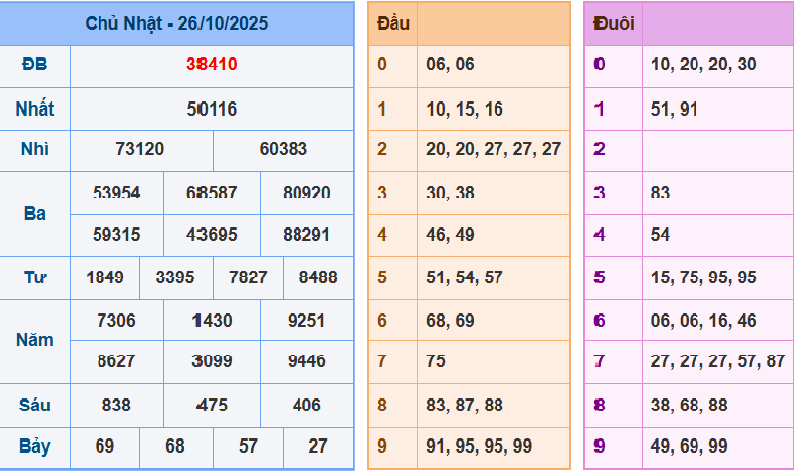Click the red special prize number

[x=211, y=65]
